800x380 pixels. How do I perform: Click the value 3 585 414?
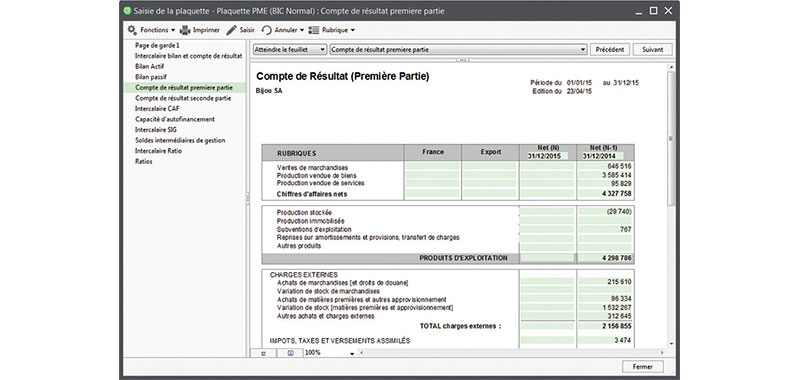tap(617, 174)
